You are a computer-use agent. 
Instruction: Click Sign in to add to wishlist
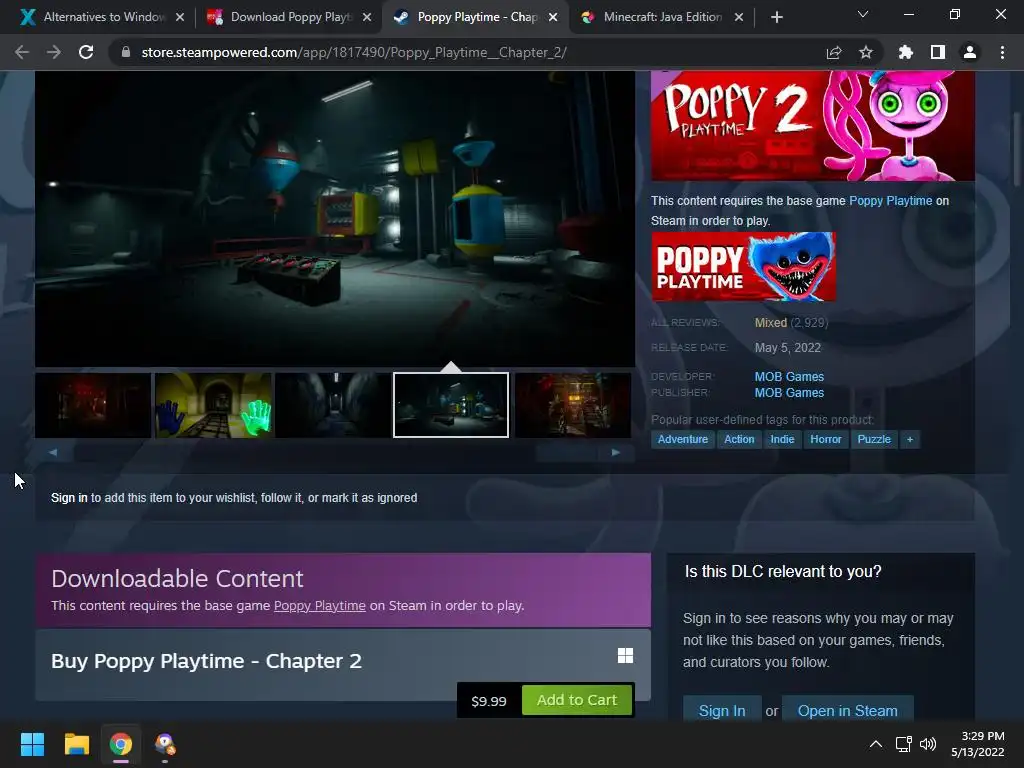click(69, 498)
